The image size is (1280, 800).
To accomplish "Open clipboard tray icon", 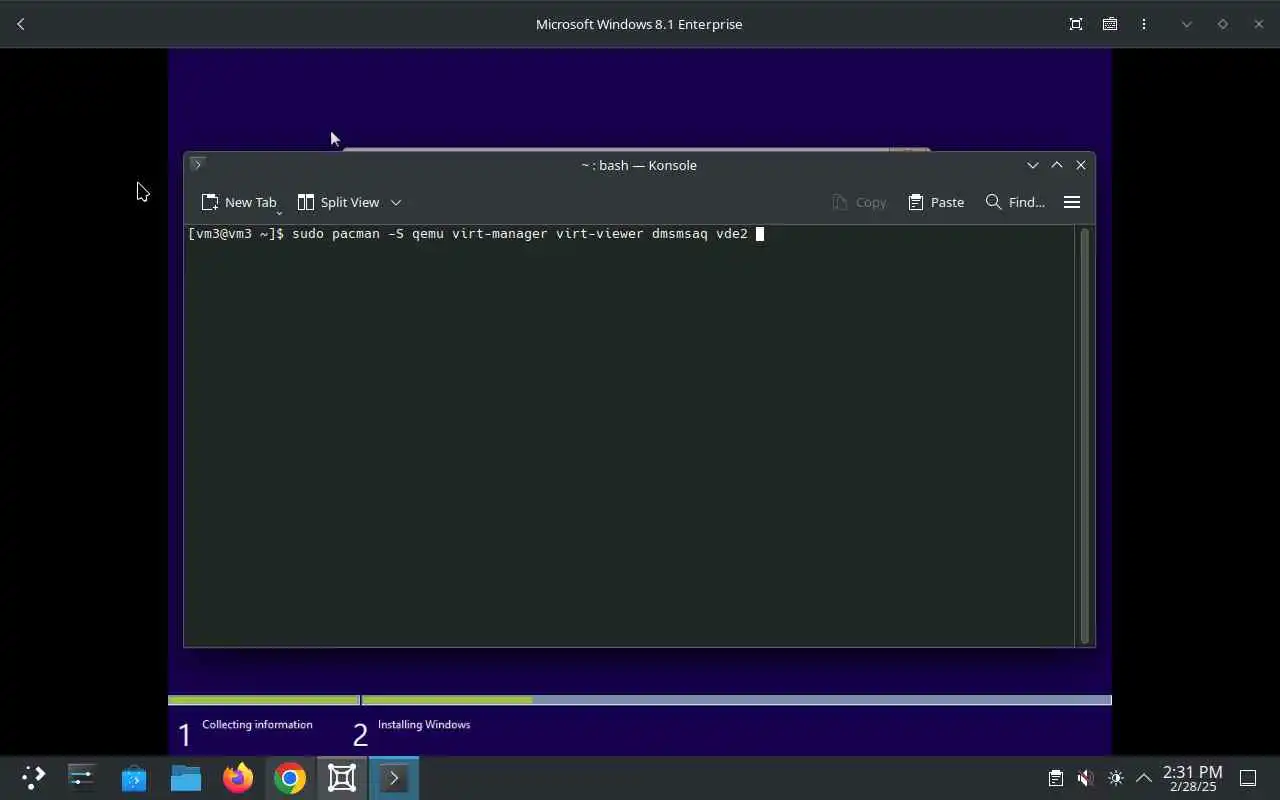I will click(1056, 778).
